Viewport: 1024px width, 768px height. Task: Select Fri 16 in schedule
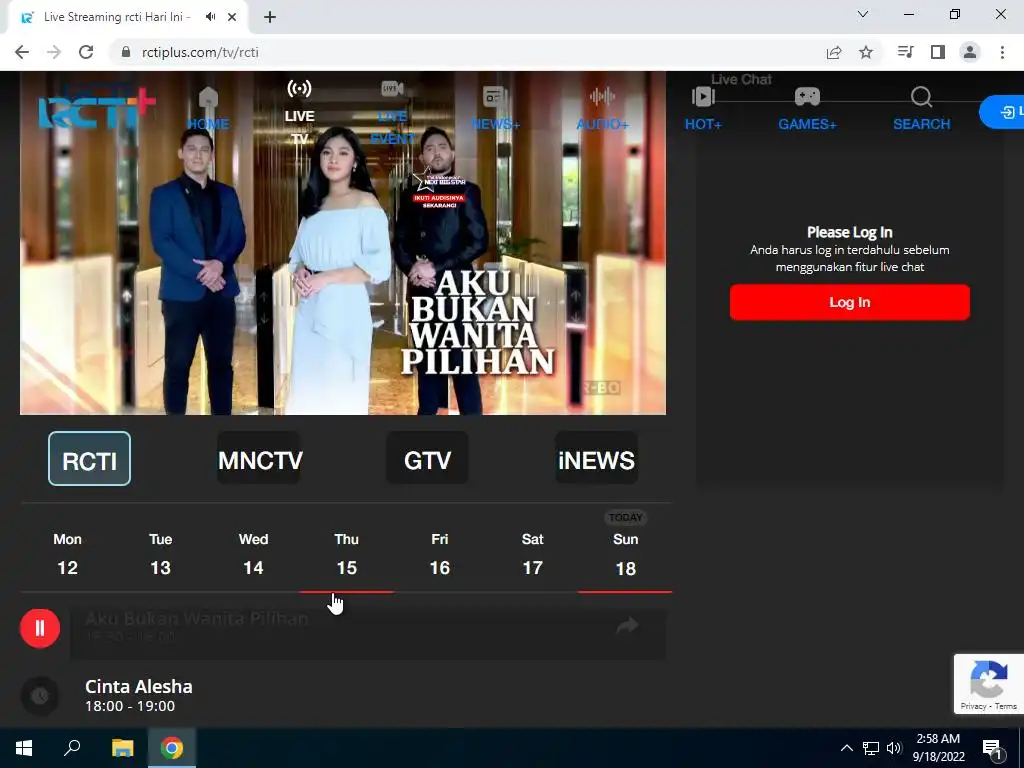[440, 554]
